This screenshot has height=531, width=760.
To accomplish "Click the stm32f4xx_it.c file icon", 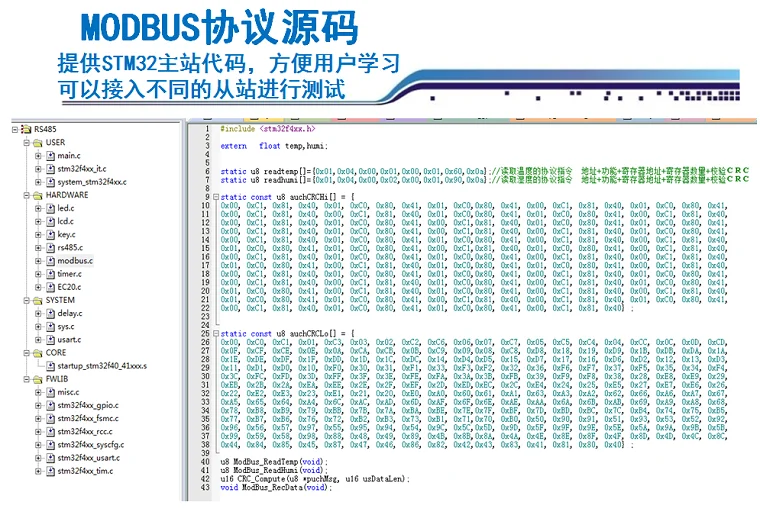I will [50, 169].
